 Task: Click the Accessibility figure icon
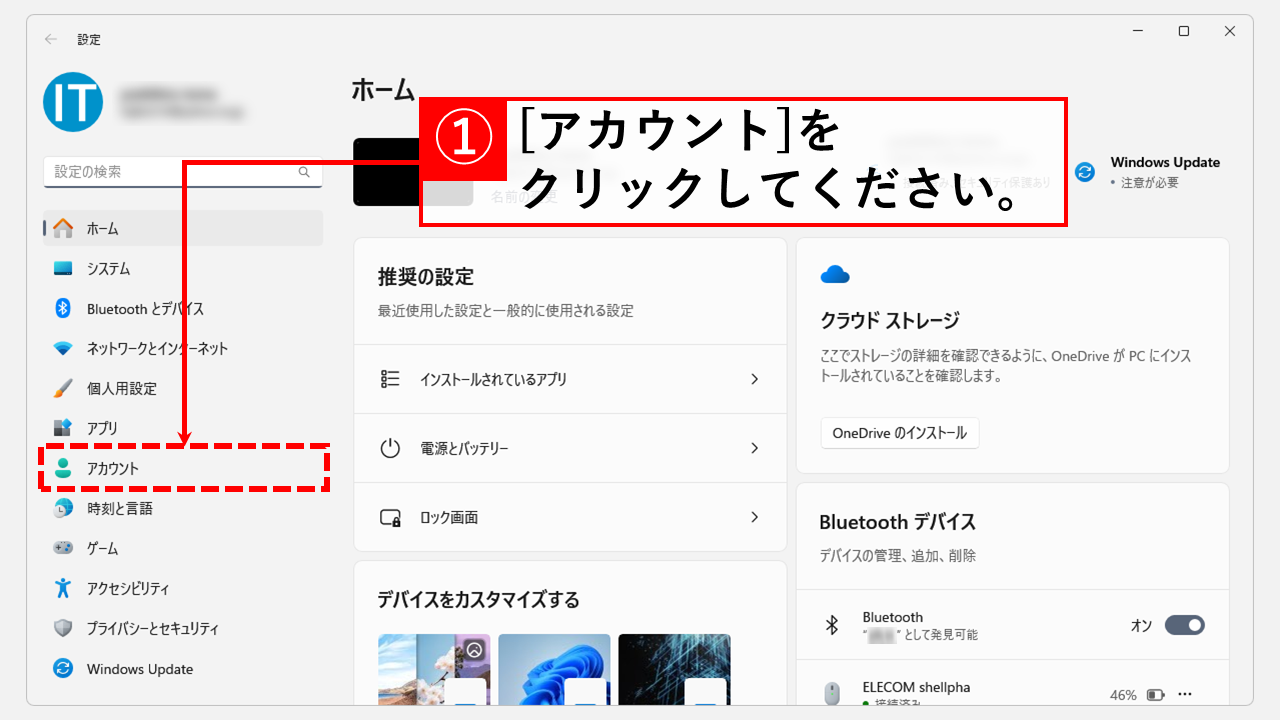[x=63, y=588]
